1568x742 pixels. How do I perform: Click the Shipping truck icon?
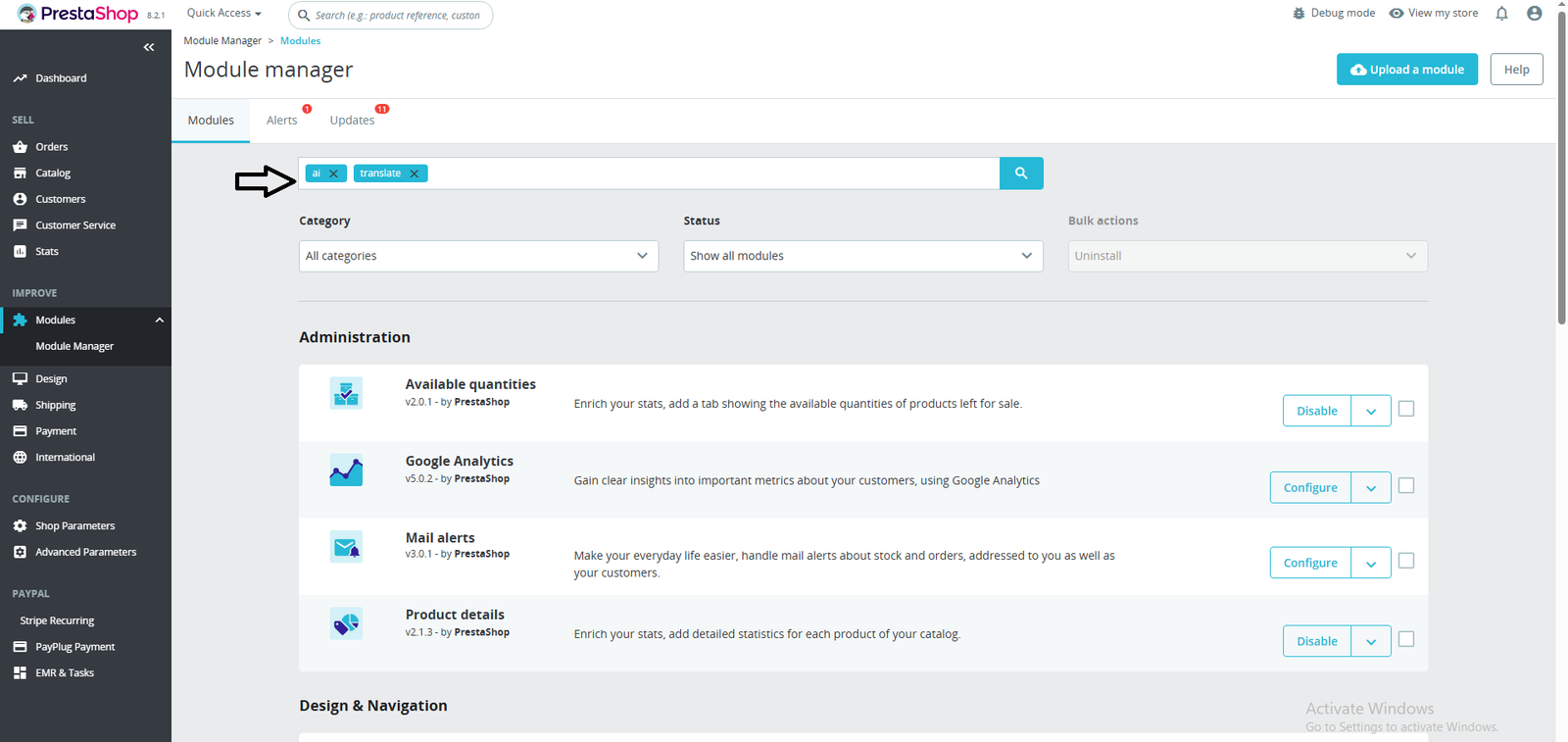click(20, 405)
